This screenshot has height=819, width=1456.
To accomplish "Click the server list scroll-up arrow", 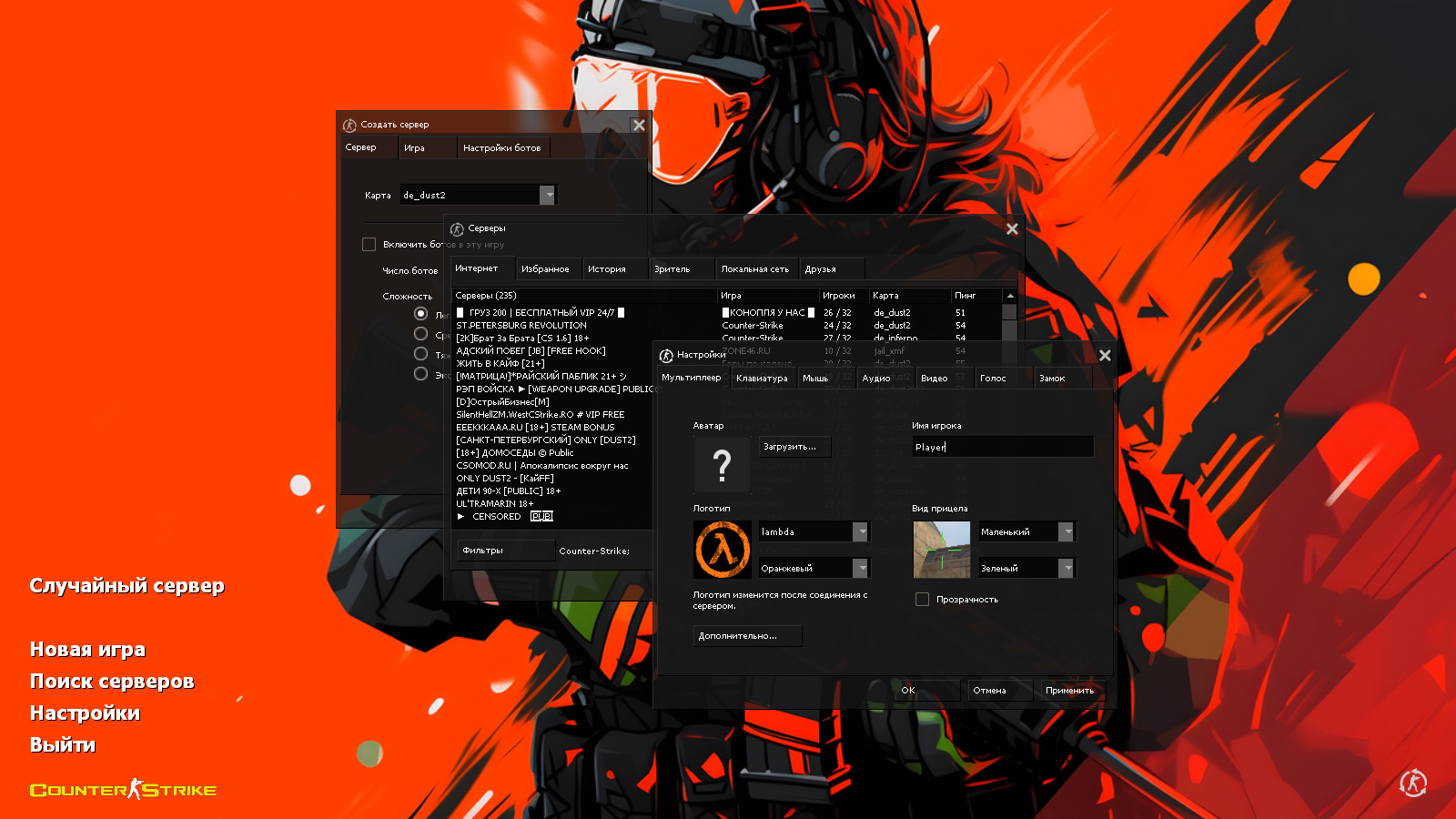I will pyautogui.click(x=1009, y=296).
